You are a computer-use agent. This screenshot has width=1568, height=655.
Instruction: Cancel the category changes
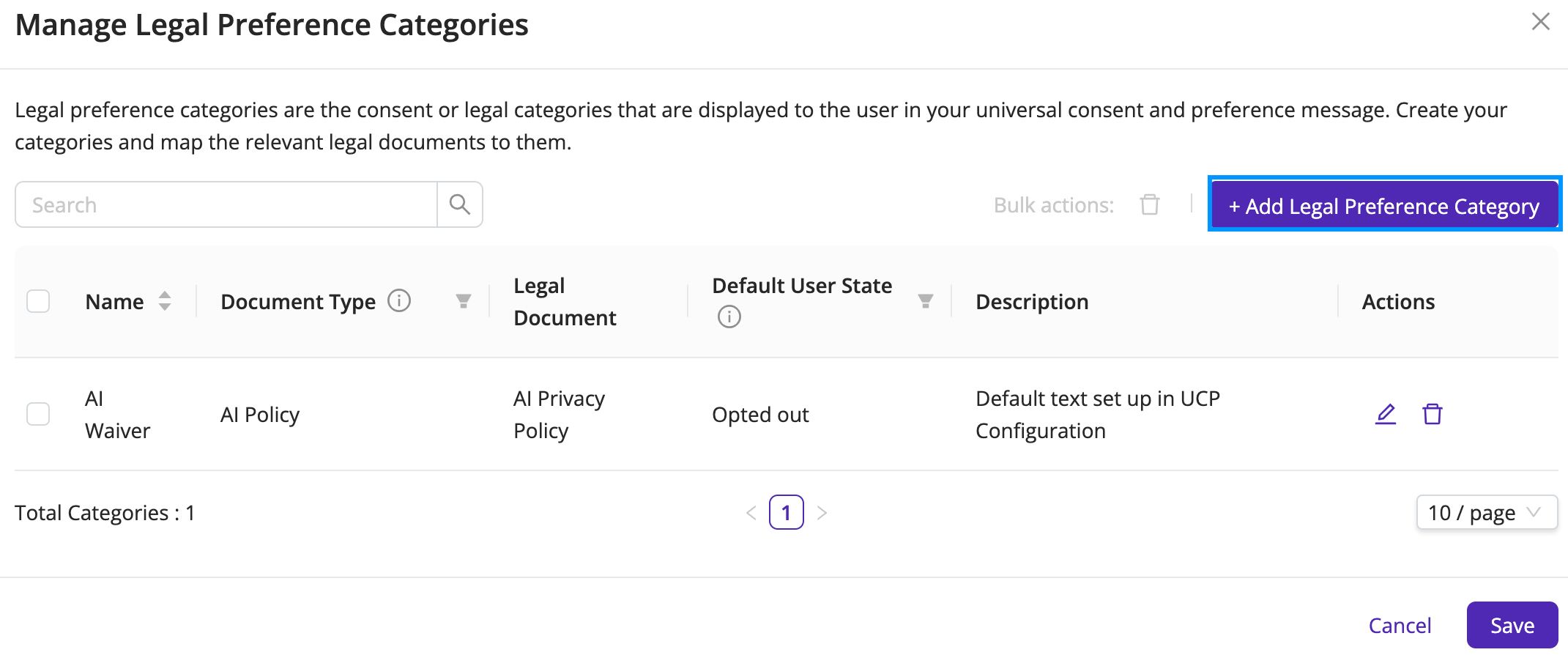tap(1400, 625)
